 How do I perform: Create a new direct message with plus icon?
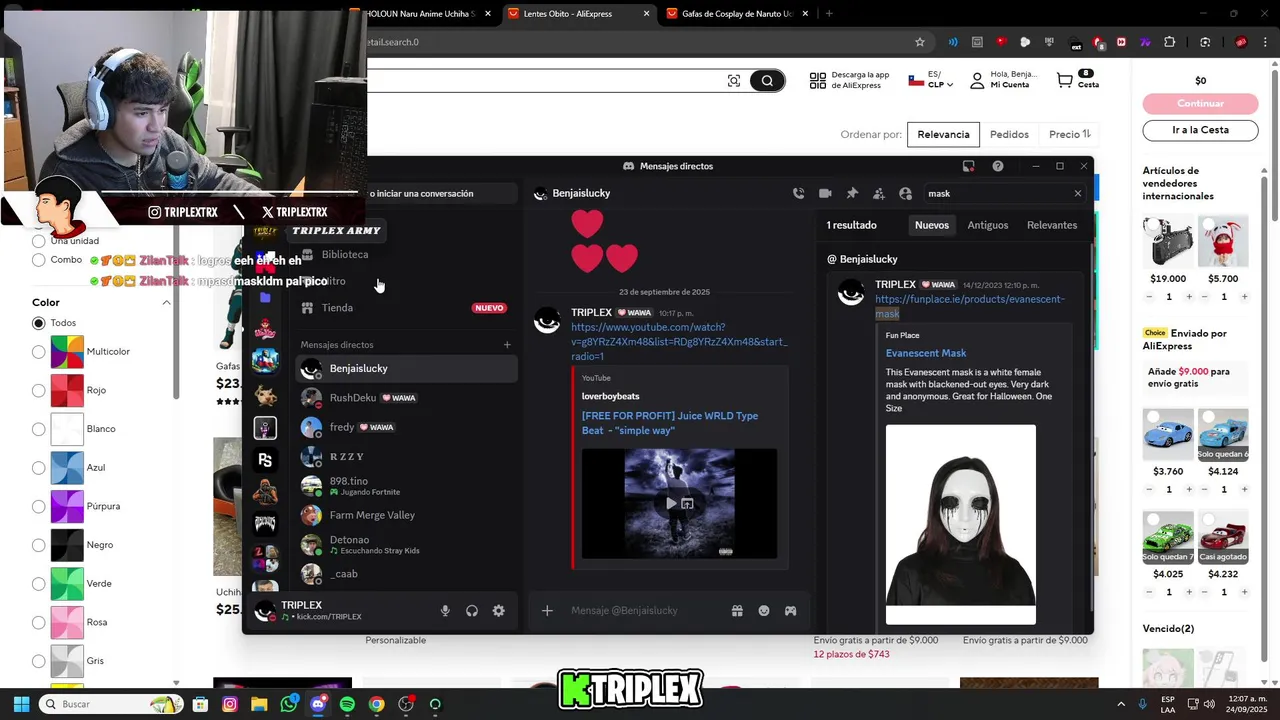click(x=507, y=345)
